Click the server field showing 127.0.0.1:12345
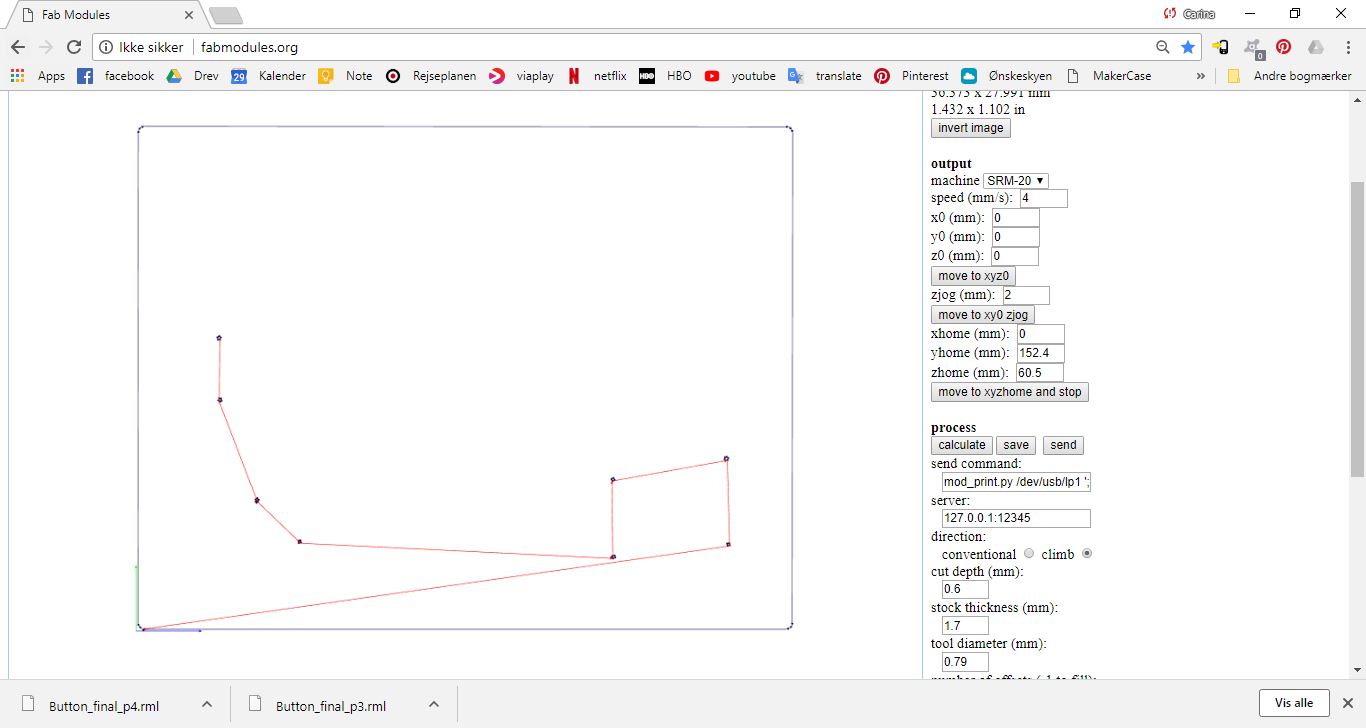 pos(1017,519)
